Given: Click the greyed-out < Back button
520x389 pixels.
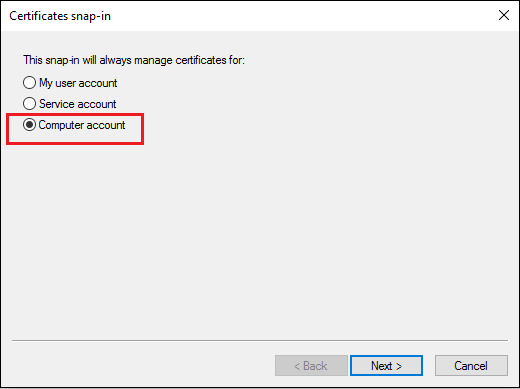Looking at the screenshot, I should [311, 366].
